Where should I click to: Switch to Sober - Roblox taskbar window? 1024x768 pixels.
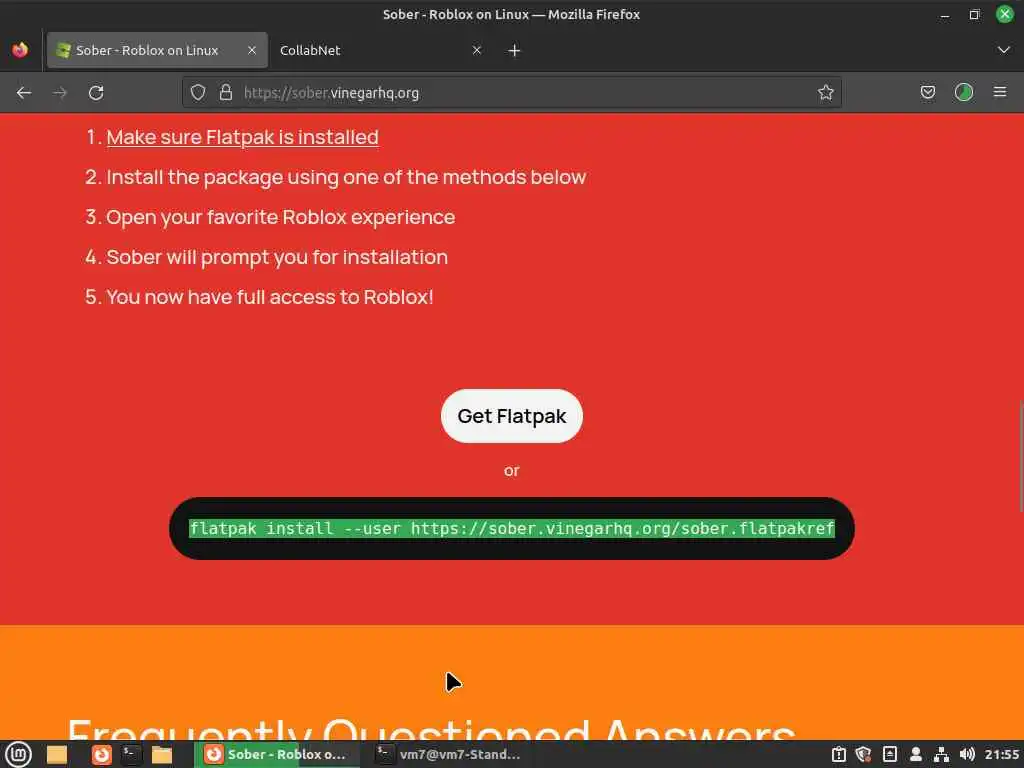tap(277, 754)
